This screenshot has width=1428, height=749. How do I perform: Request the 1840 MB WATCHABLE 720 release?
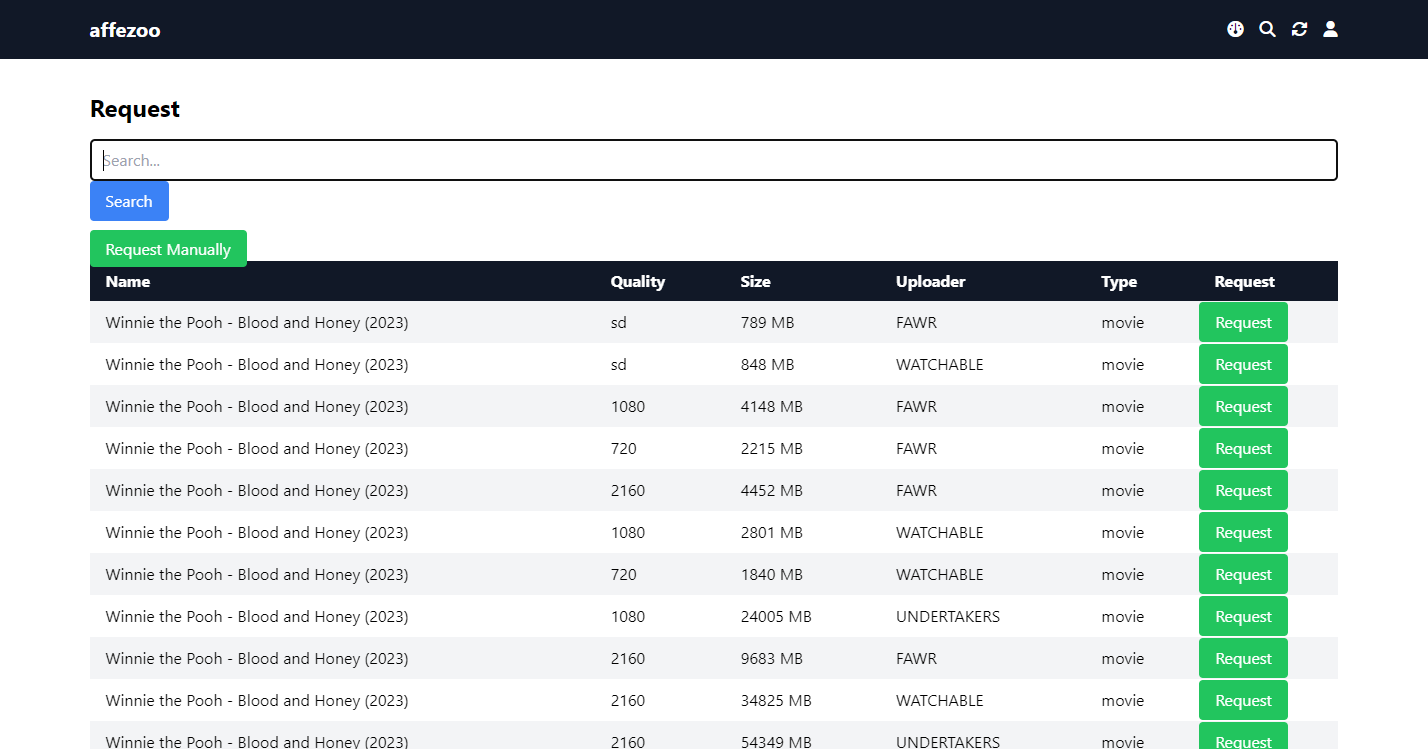tap(1243, 574)
